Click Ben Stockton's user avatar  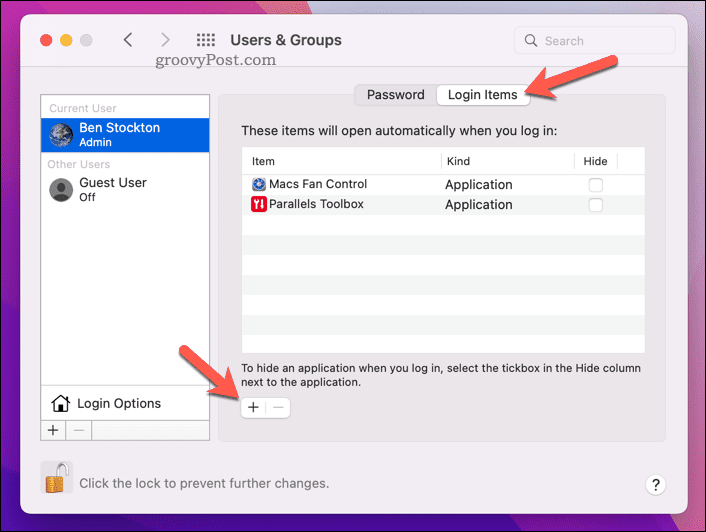click(61, 135)
